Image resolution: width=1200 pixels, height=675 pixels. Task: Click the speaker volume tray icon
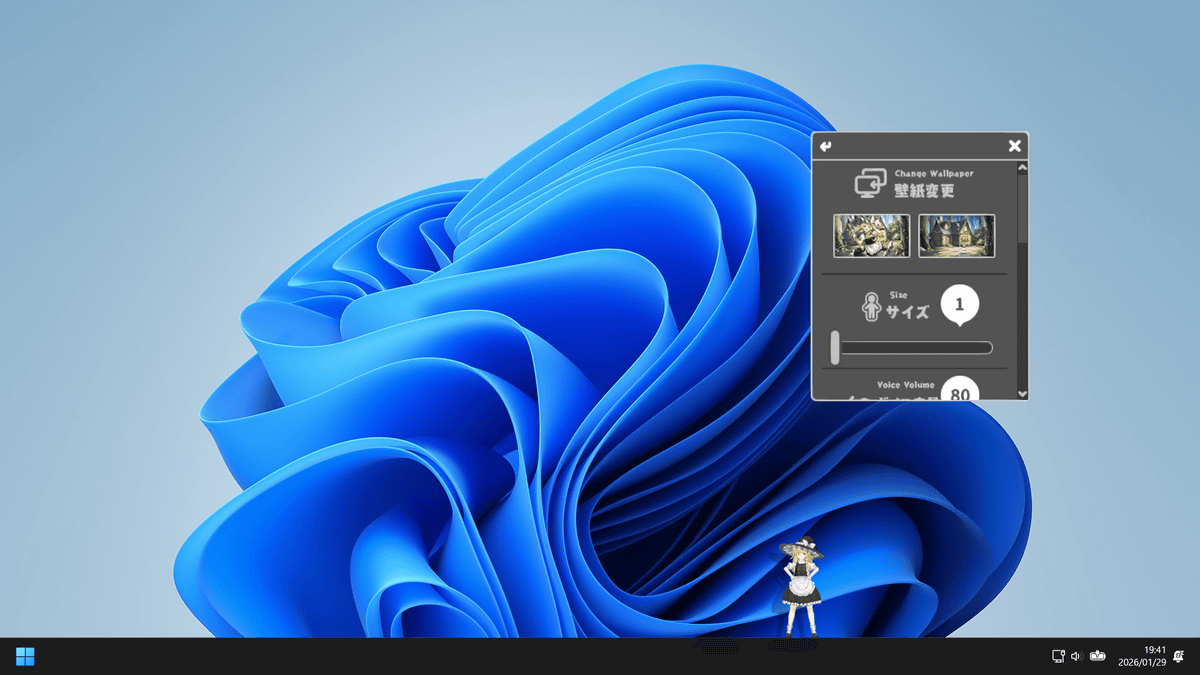click(x=1076, y=656)
